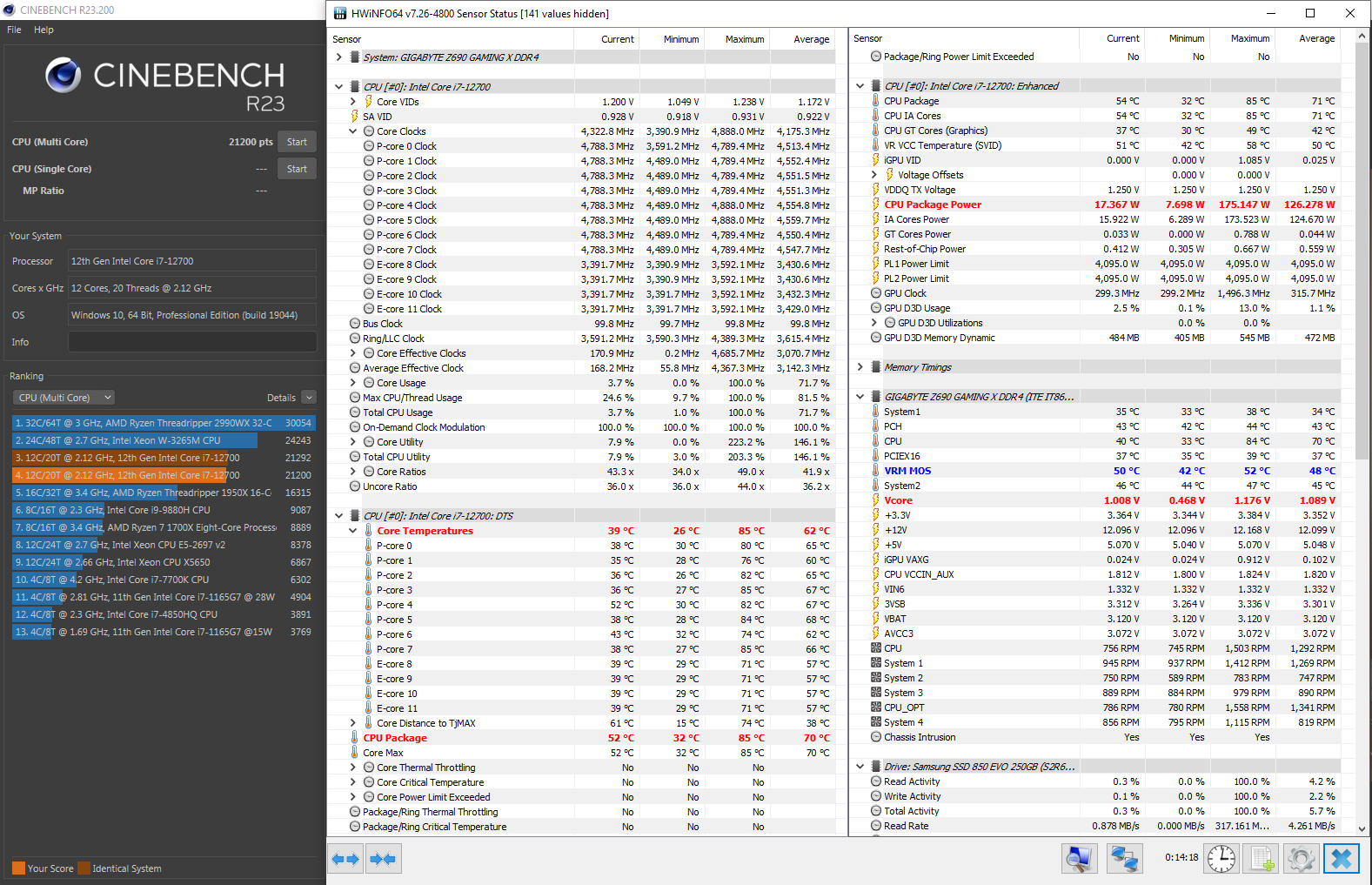Screen dimensions: 1372x885
Task: Select the highlighted i7-12700 21200 score row
Action: pyautogui.click(x=164, y=475)
